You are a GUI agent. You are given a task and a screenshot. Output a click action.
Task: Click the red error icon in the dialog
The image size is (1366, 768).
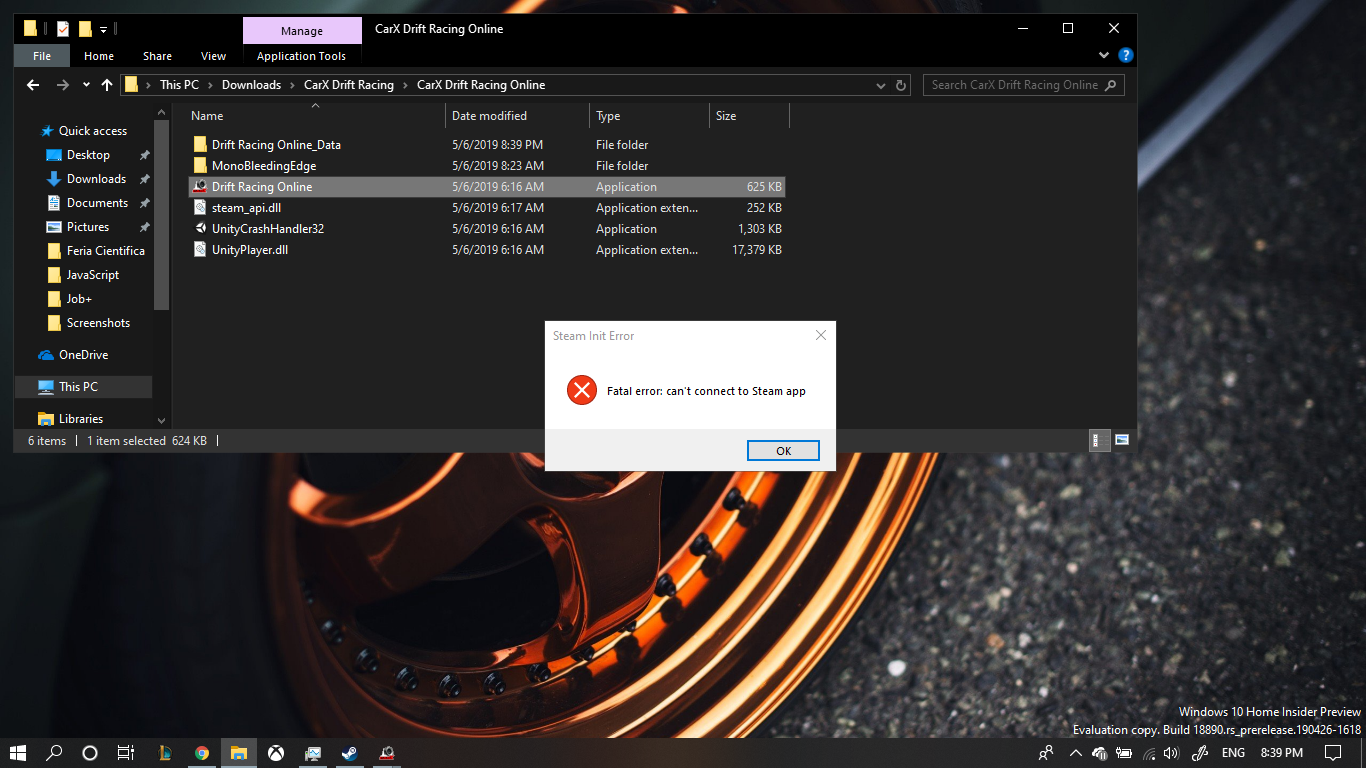tap(581, 390)
